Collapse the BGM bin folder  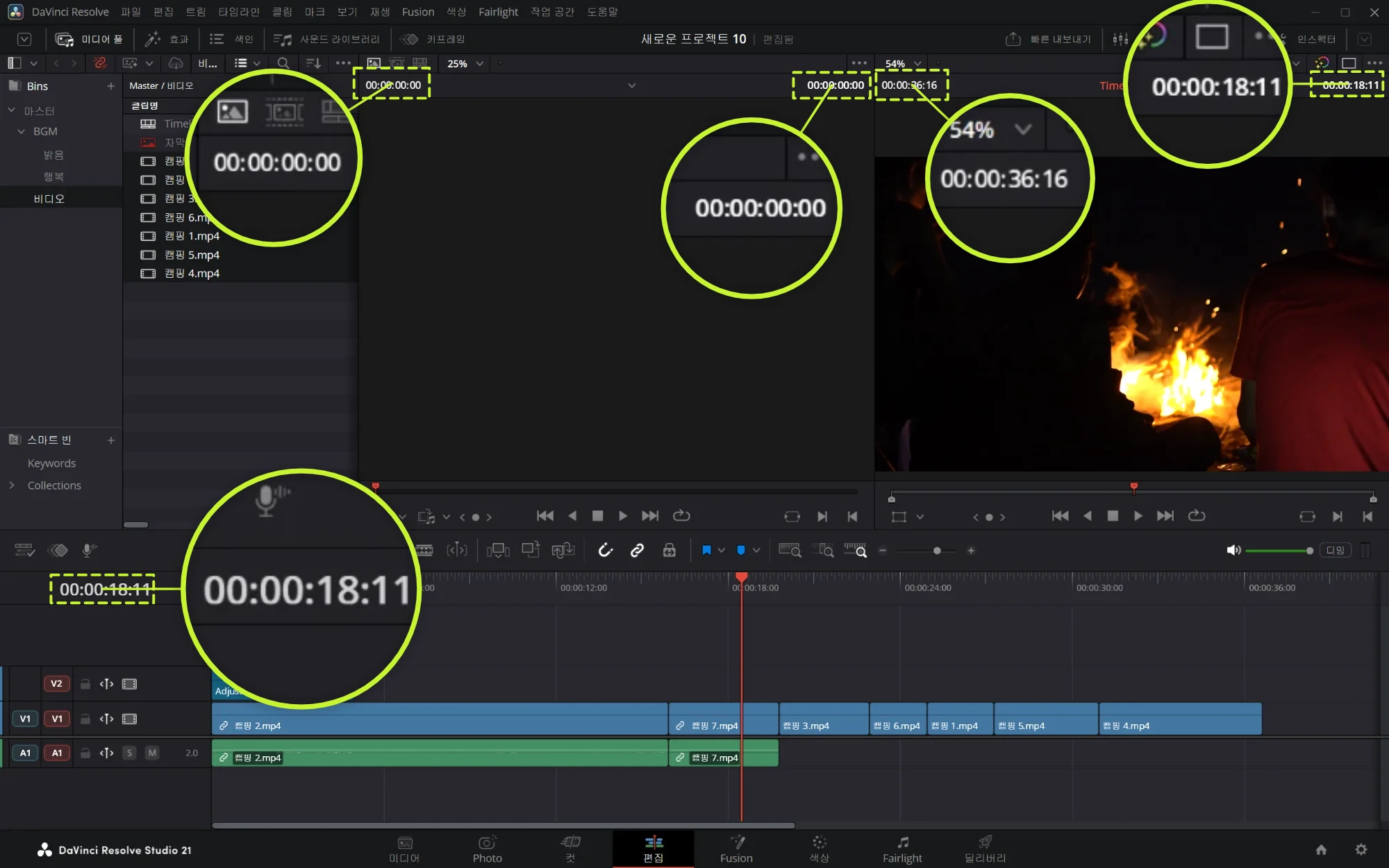(21, 131)
